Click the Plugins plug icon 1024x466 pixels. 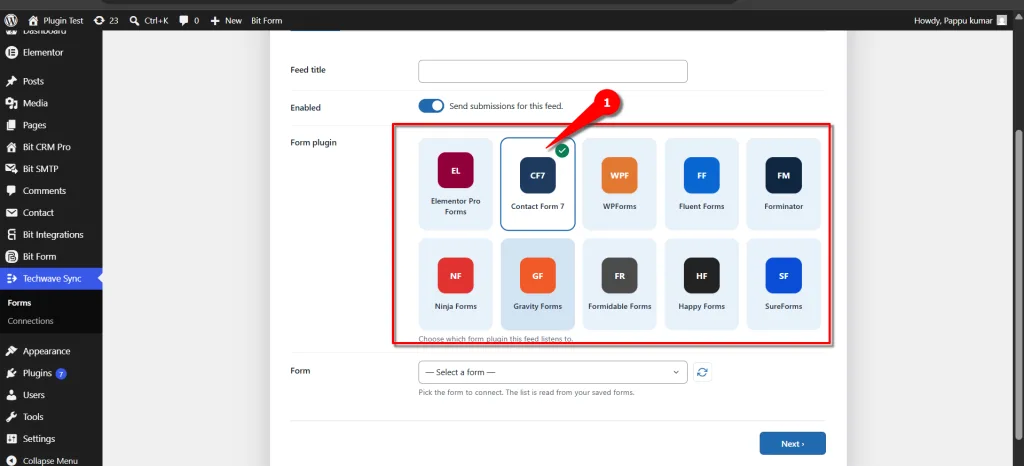coord(10,373)
